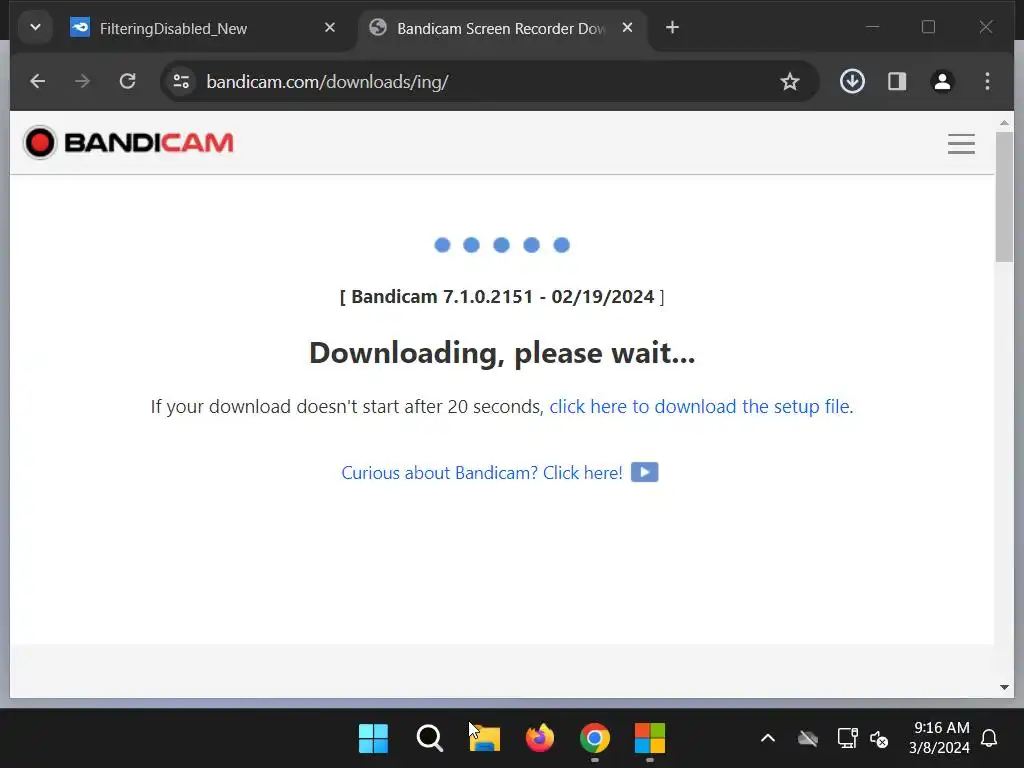This screenshot has width=1024, height=768.
Task: Launch Firefox from the taskbar
Action: coord(539,739)
